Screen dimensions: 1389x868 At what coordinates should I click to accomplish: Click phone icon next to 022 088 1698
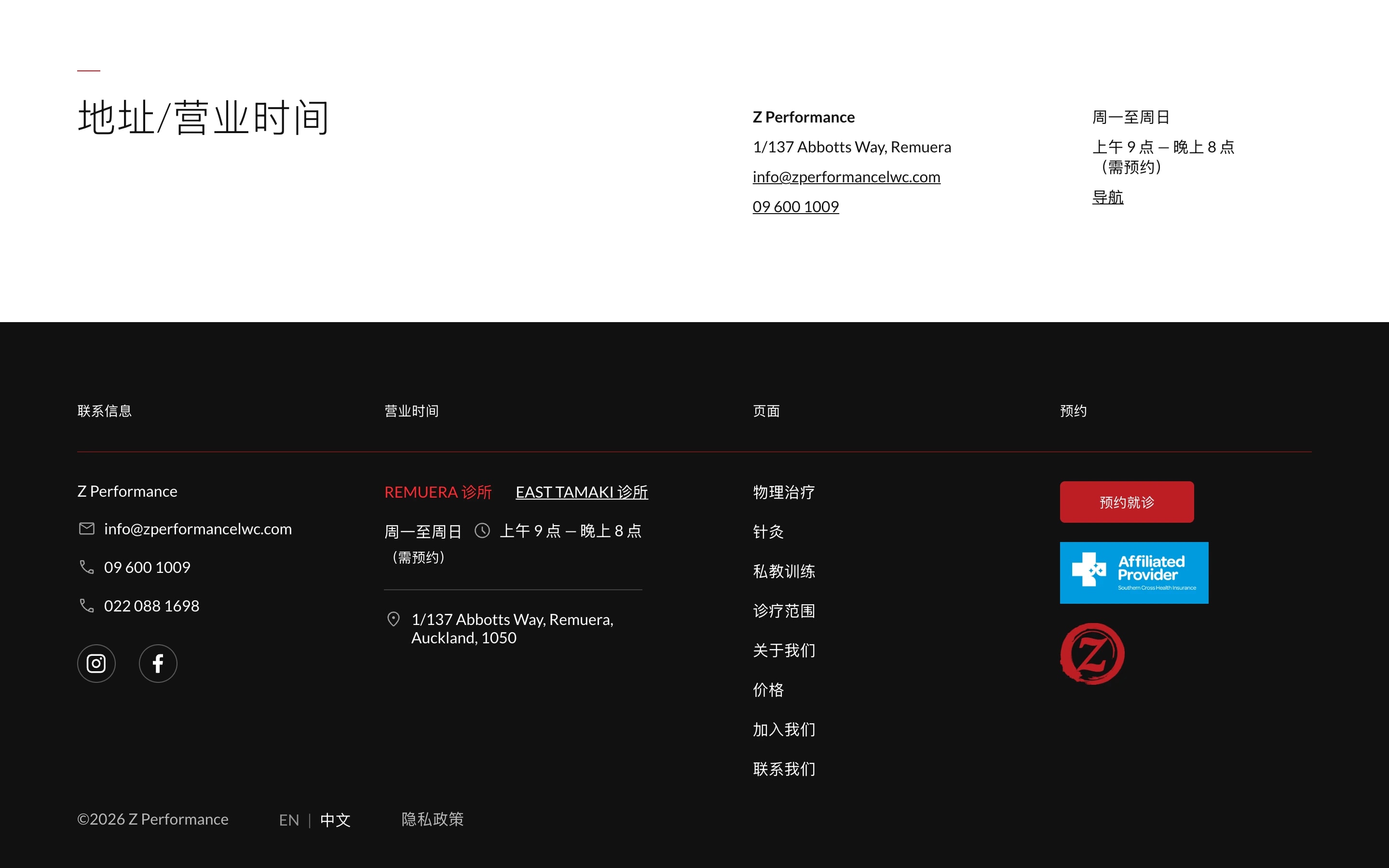coord(87,605)
